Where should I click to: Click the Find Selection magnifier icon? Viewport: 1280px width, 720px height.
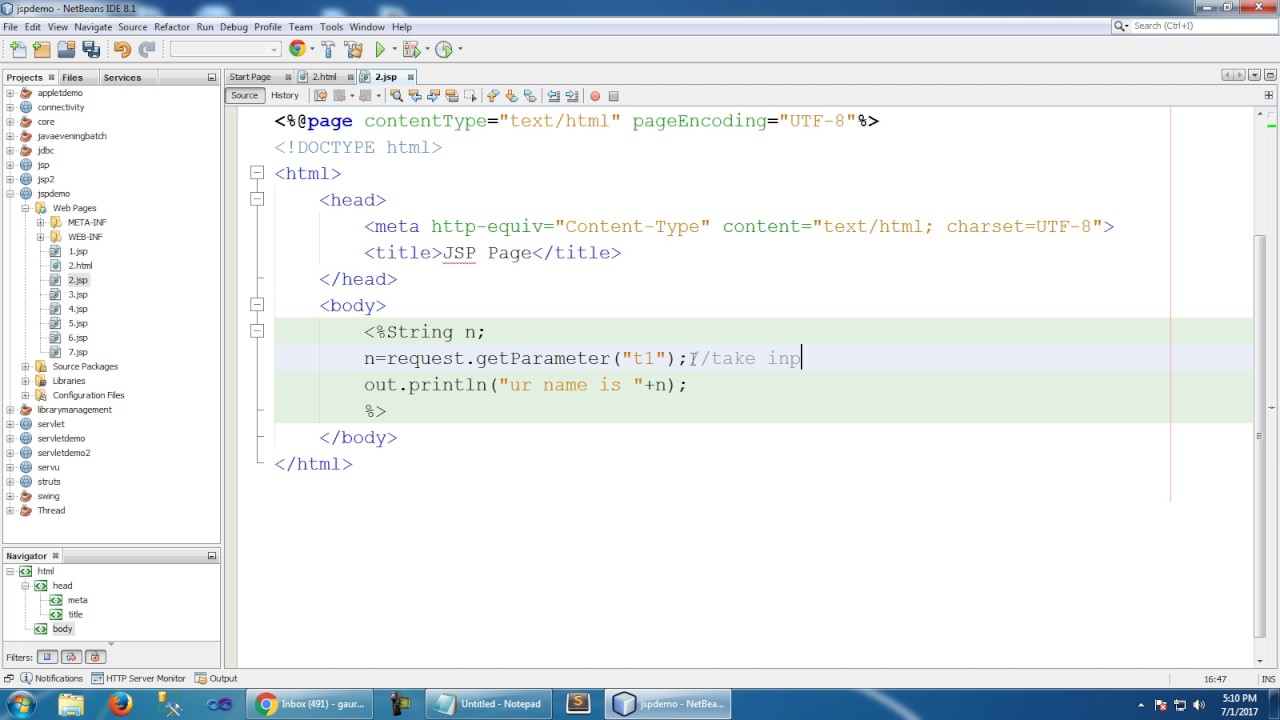pyautogui.click(x=396, y=96)
